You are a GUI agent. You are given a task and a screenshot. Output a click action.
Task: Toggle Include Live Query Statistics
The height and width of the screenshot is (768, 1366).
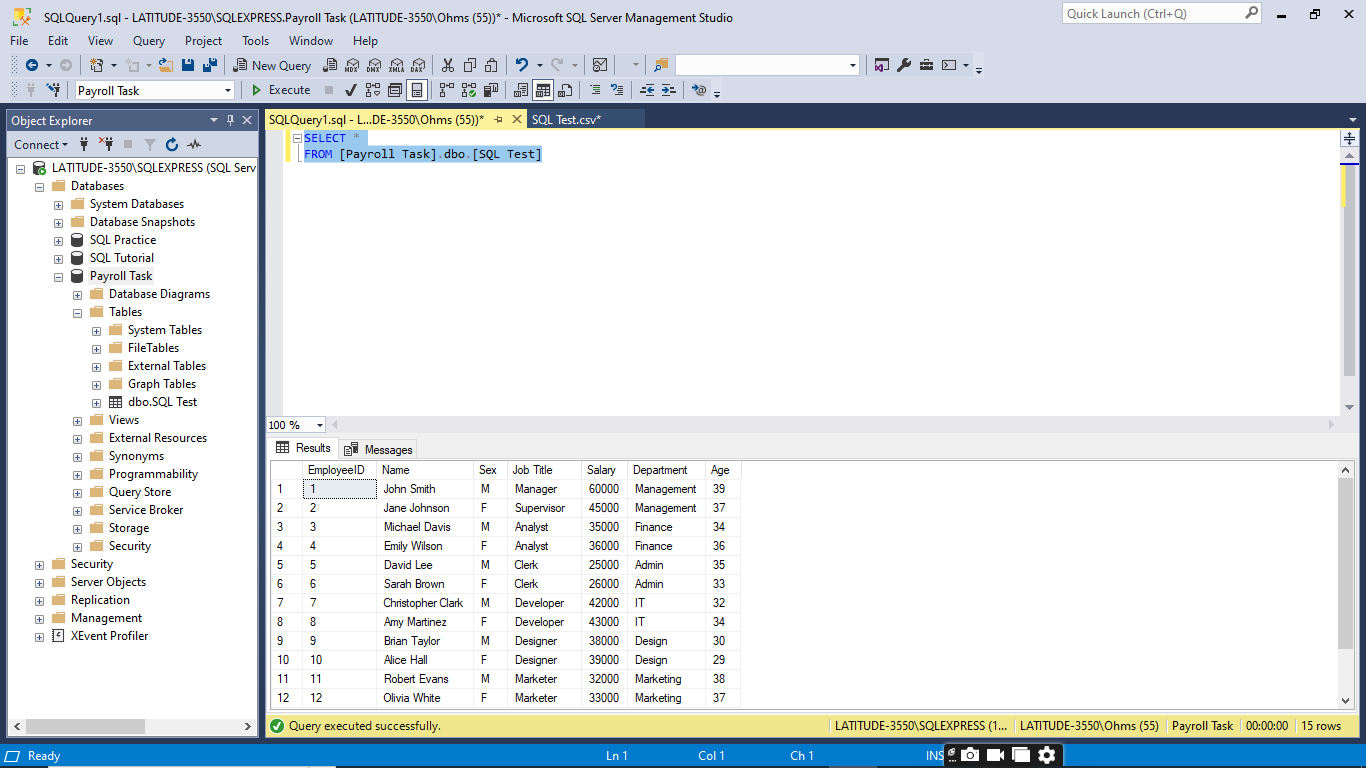pyautogui.click(x=469, y=90)
